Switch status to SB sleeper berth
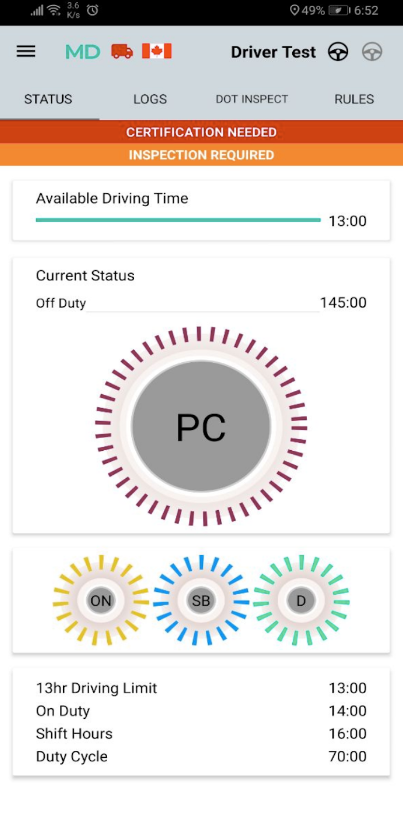This screenshot has height=823, width=403. pyautogui.click(x=201, y=600)
